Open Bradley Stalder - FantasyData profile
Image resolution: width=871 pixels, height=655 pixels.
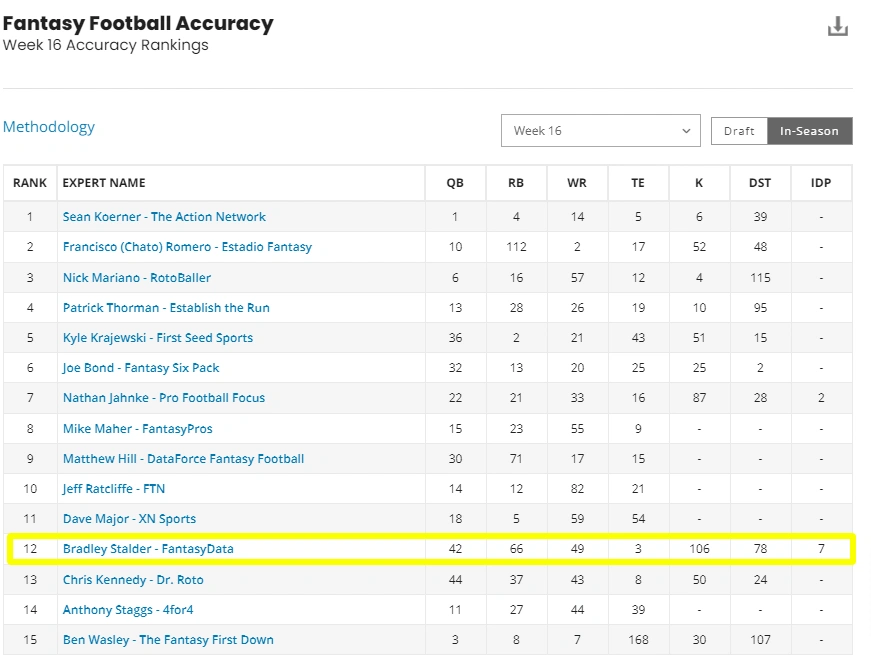[x=148, y=549]
